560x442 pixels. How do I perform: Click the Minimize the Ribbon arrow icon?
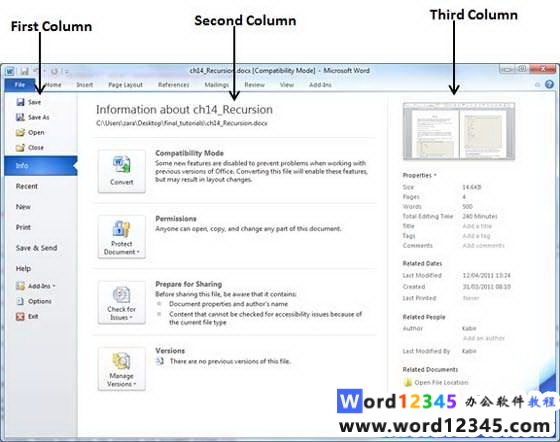pos(537,85)
